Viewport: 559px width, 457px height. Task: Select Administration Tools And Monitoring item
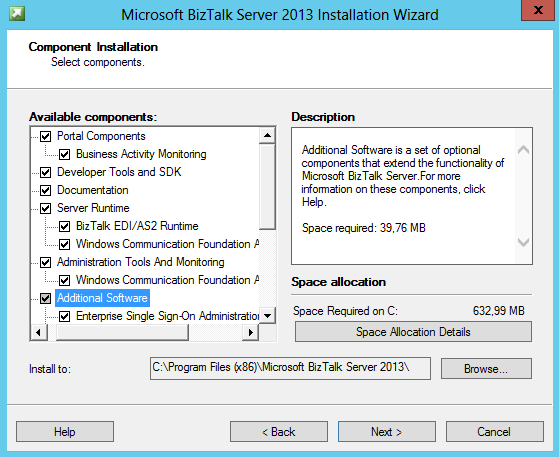pyautogui.click(x=140, y=262)
